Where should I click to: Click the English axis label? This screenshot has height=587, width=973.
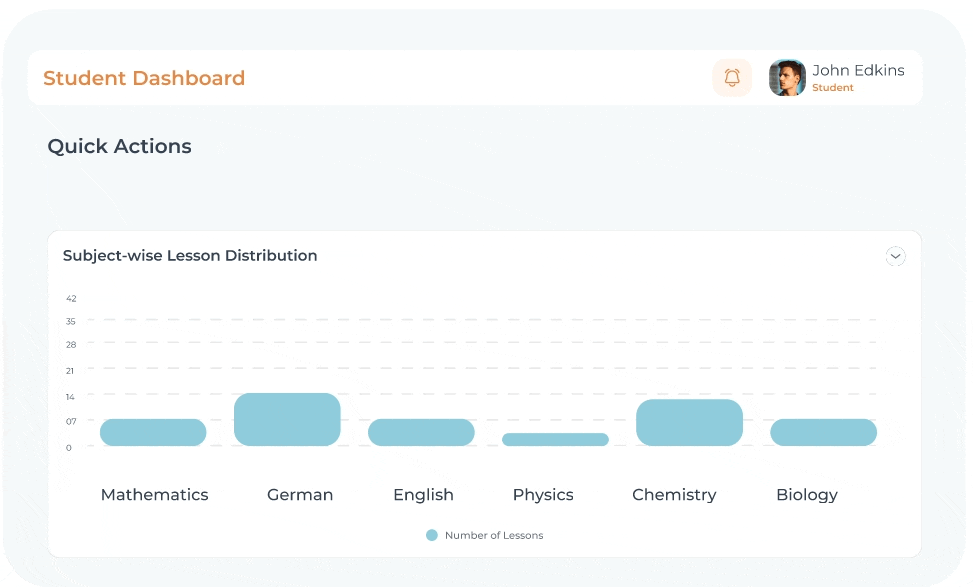click(x=423, y=495)
